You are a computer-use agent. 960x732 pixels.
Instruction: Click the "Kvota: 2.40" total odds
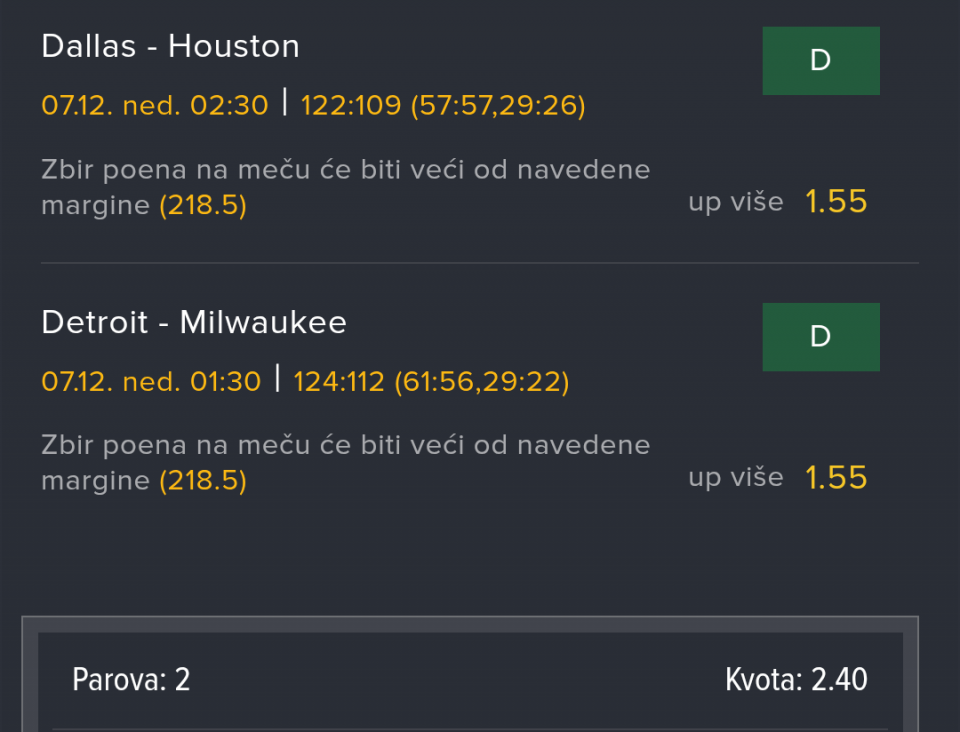[x=796, y=680]
